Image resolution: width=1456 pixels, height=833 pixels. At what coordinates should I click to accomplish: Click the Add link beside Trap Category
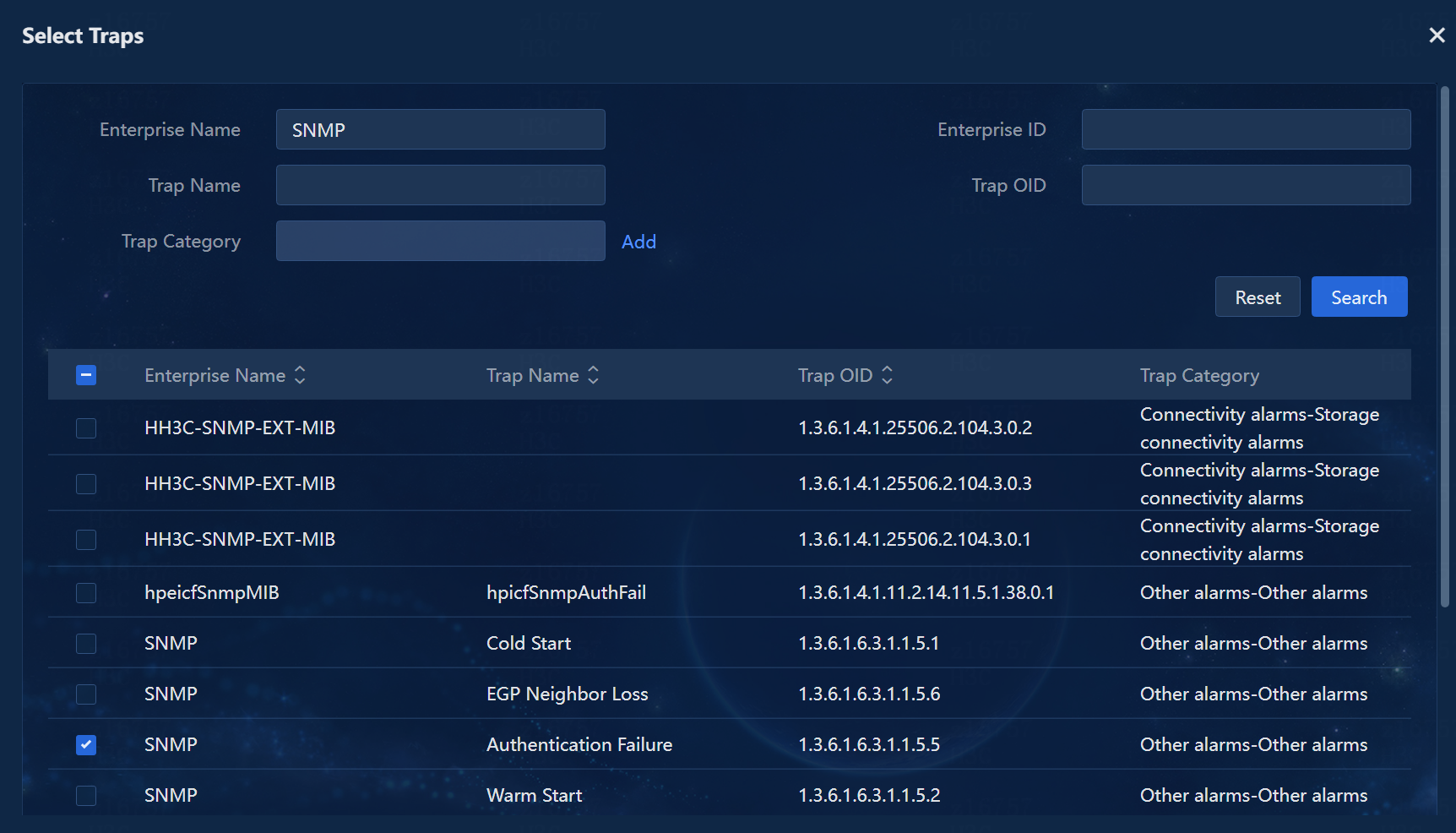(638, 242)
